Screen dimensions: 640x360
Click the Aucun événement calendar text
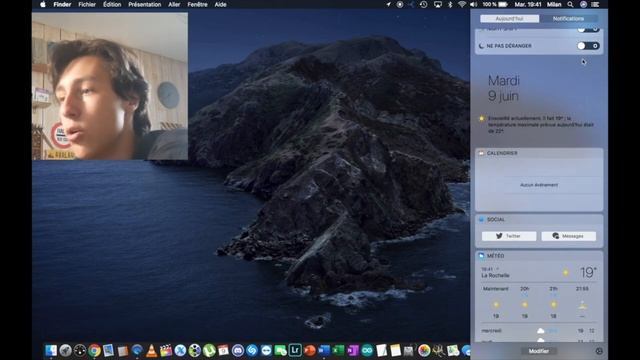[539, 185]
